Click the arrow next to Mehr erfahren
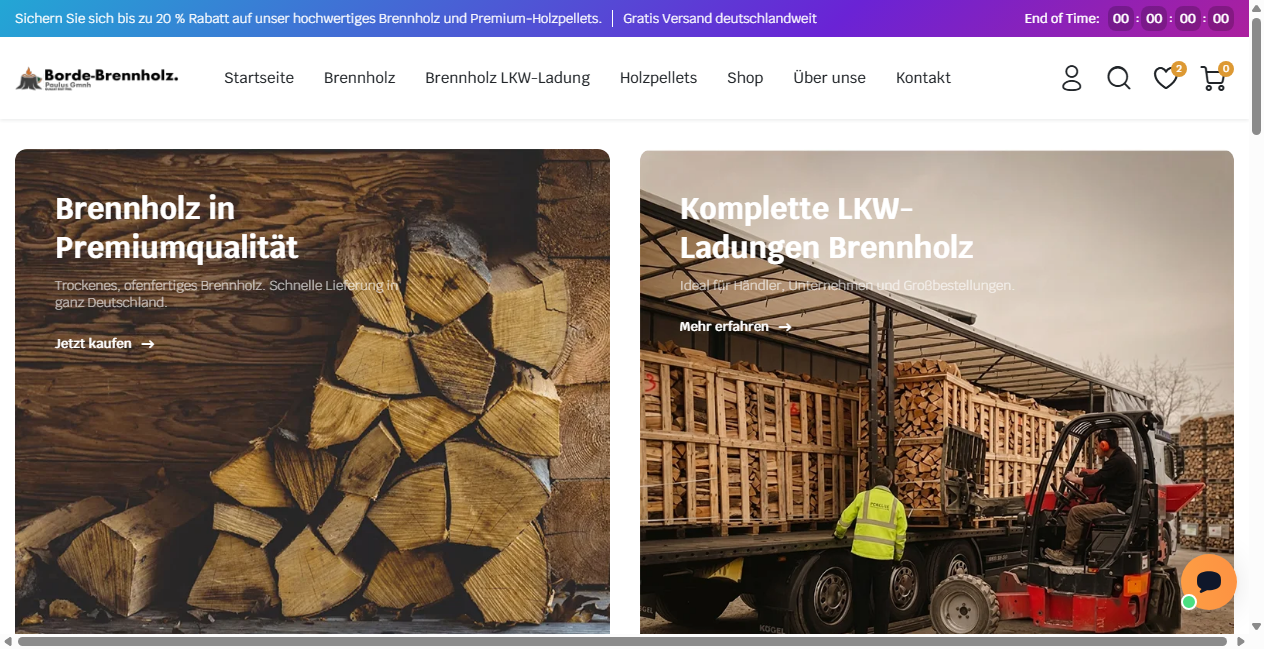 pyautogui.click(x=785, y=327)
